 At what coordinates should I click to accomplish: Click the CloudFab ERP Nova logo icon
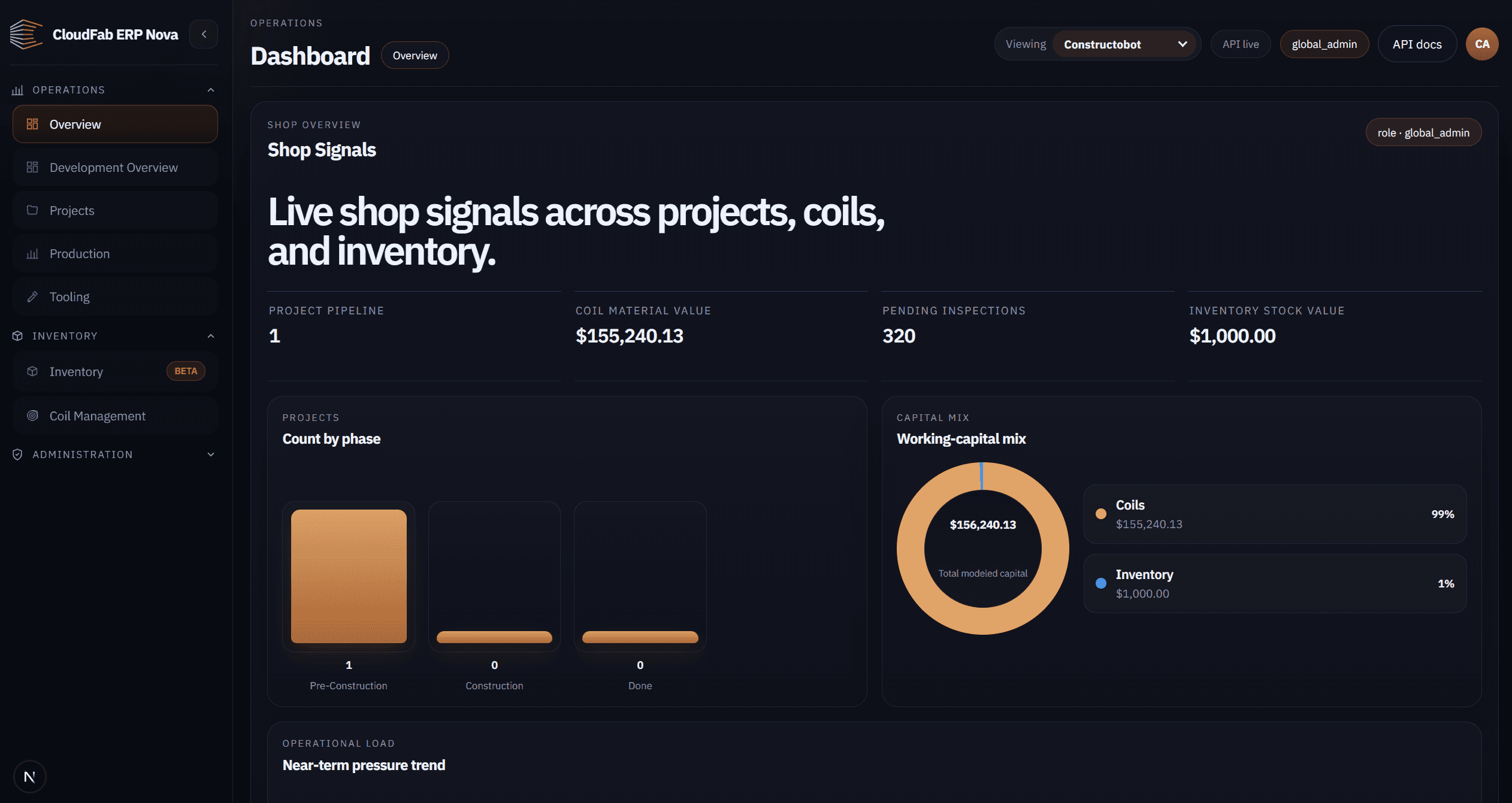point(26,34)
